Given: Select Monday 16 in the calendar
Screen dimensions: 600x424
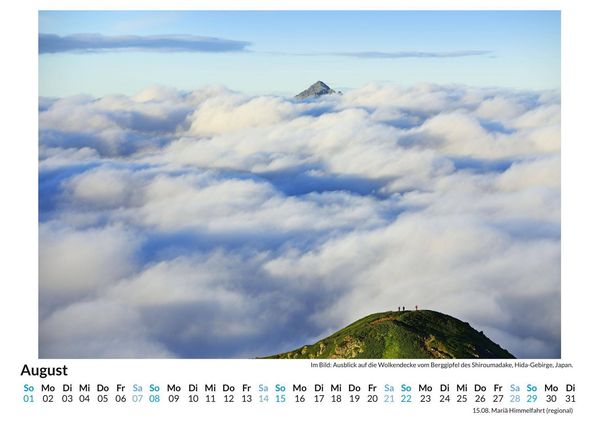Looking at the screenshot, I should coord(300,393).
